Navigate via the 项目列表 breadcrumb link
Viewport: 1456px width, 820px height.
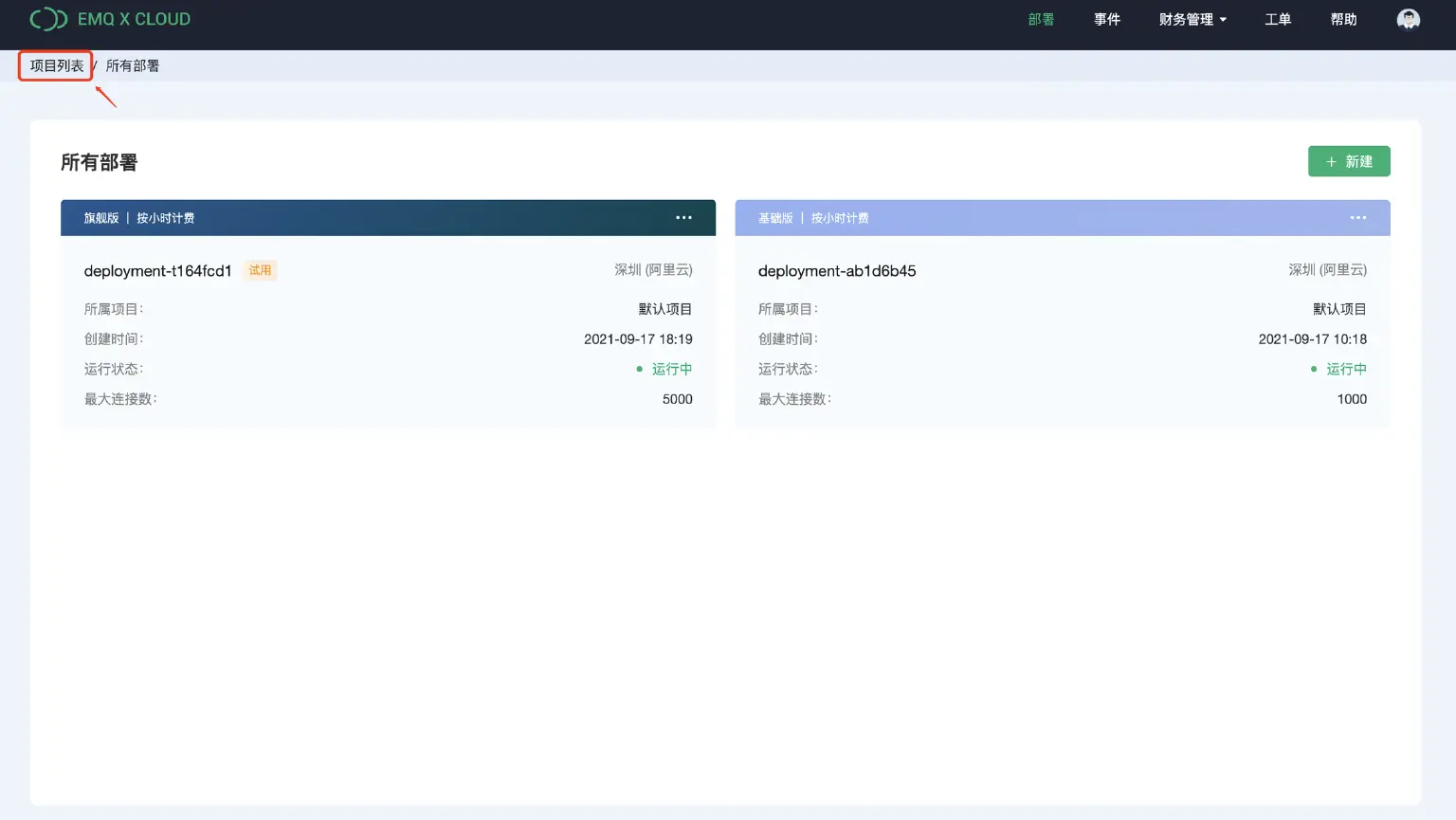54,65
